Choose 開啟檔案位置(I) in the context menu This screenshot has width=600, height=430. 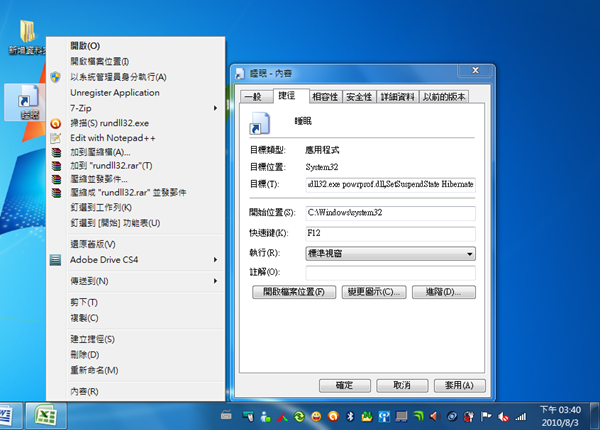tap(135, 61)
